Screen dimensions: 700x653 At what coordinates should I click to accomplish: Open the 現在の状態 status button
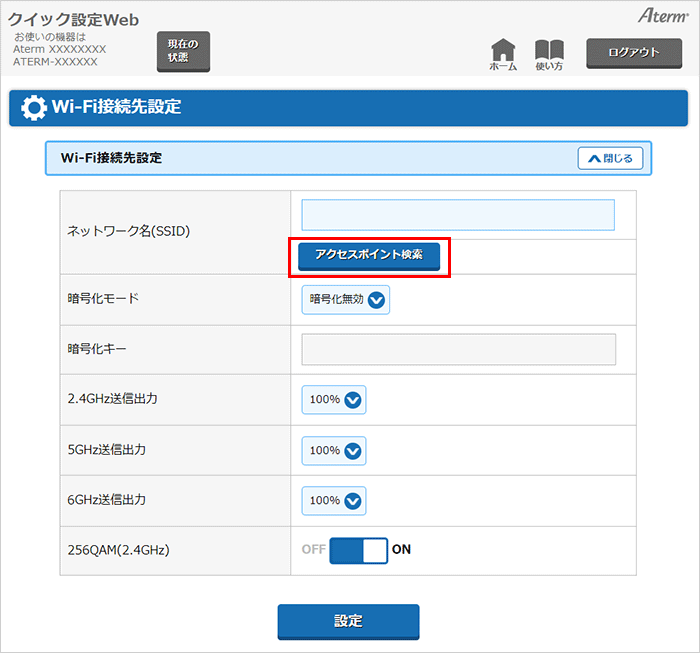tap(183, 51)
